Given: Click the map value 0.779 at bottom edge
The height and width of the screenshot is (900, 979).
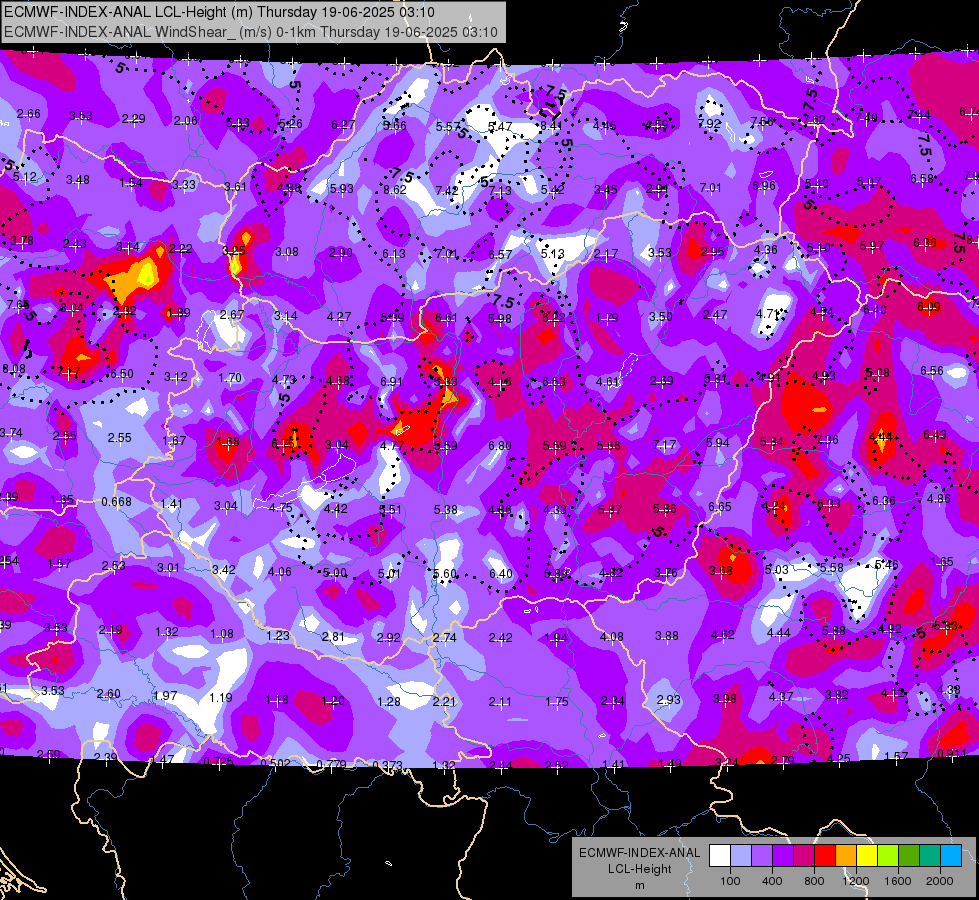Looking at the screenshot, I should click(x=331, y=764).
